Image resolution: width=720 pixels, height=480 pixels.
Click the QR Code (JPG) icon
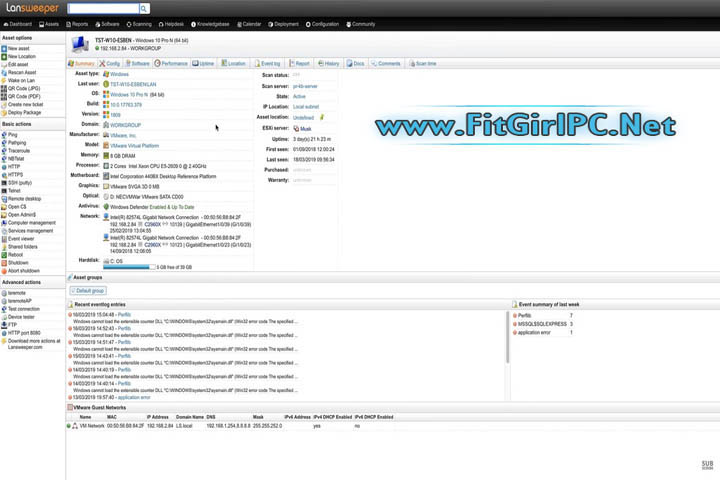(x=4, y=88)
